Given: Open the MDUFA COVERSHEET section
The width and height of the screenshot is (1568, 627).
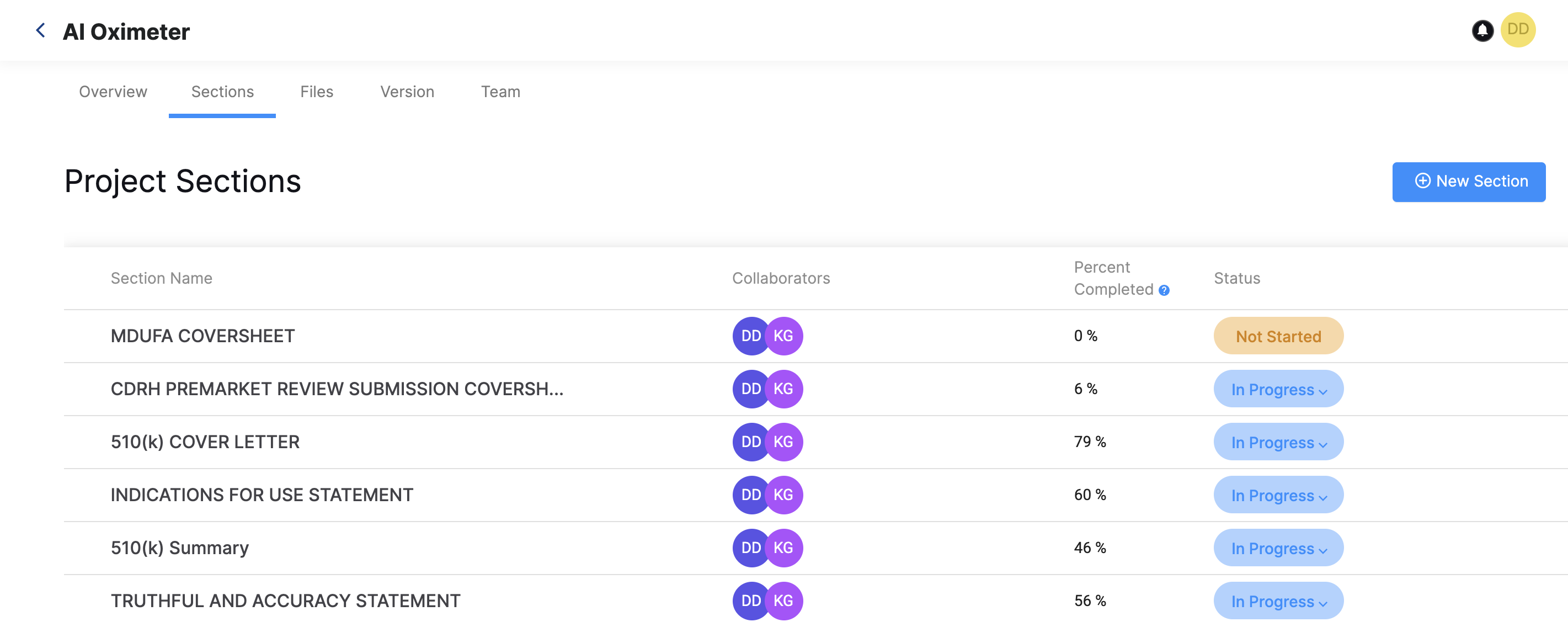Looking at the screenshot, I should point(202,336).
